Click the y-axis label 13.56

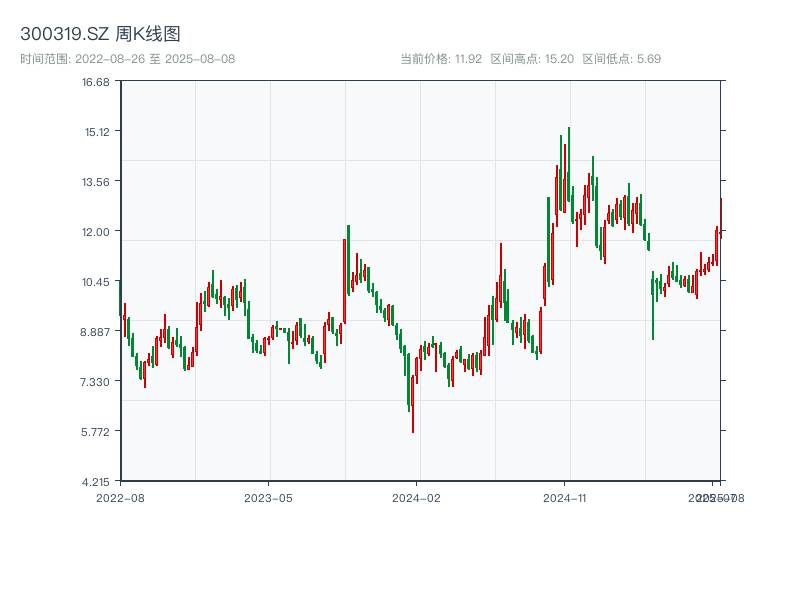tap(96, 182)
